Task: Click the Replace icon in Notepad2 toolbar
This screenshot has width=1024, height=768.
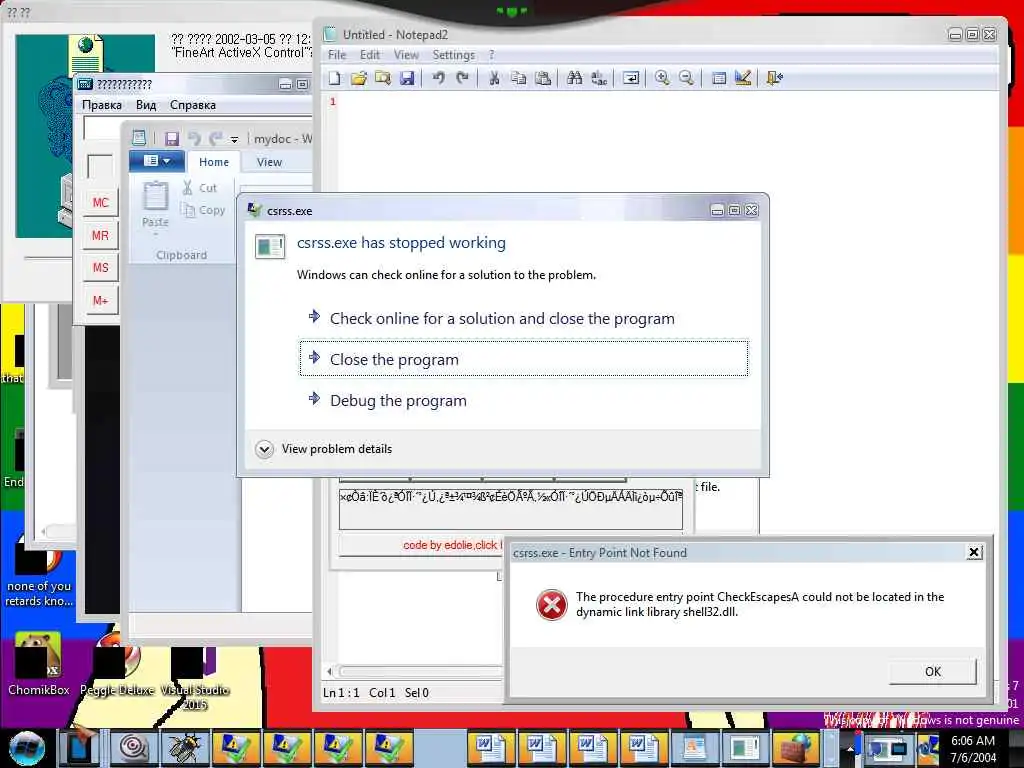Action: pyautogui.click(x=599, y=78)
